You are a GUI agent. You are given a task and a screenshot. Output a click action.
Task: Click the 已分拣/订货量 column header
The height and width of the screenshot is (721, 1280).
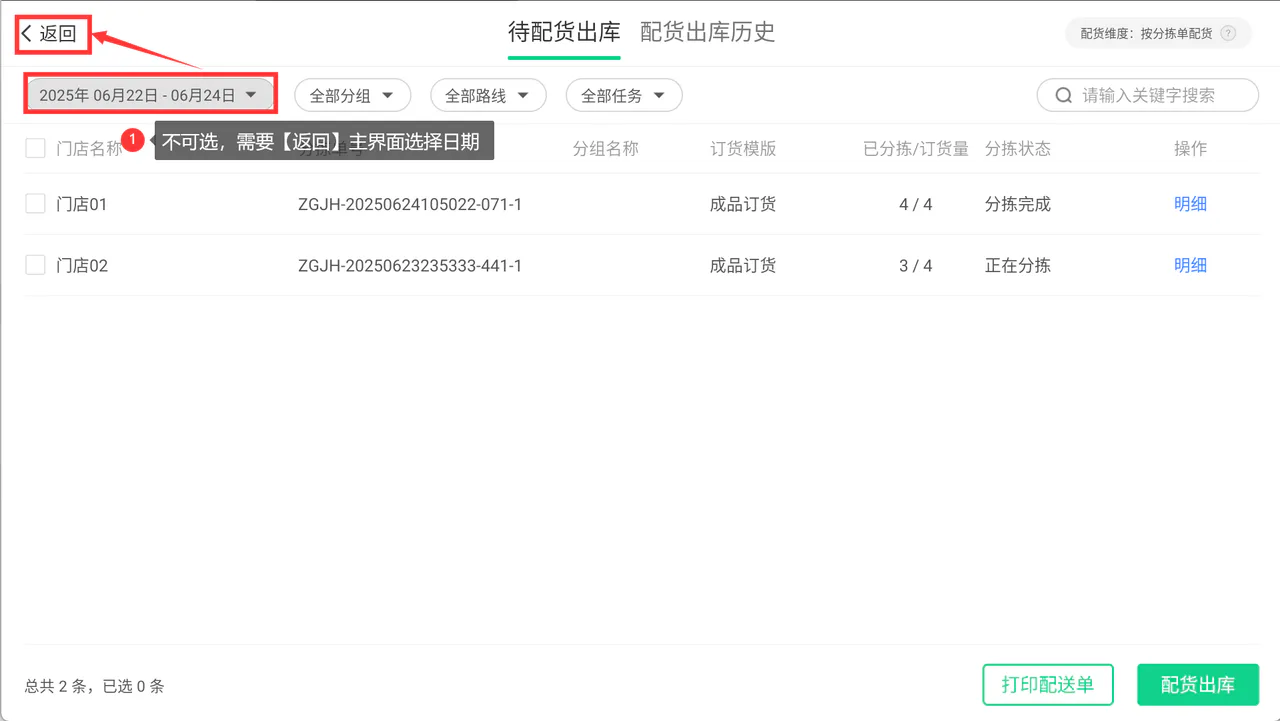pyautogui.click(x=916, y=149)
